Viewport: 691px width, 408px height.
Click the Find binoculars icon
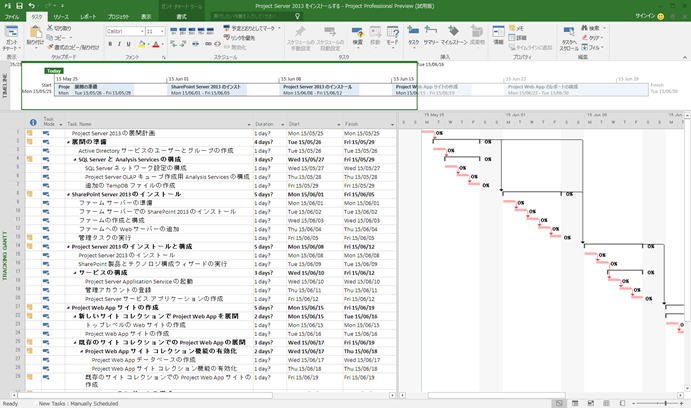click(584, 28)
